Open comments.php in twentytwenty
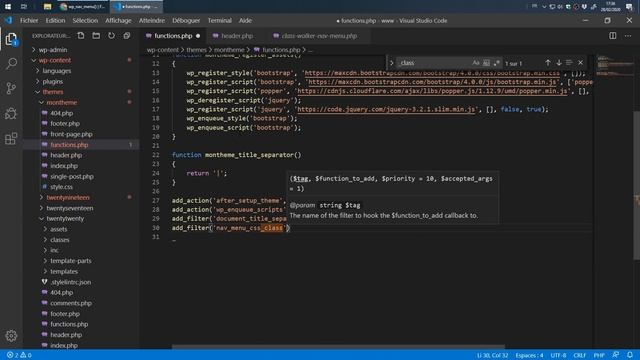Screen dimensions: 640x360 pos(71,303)
